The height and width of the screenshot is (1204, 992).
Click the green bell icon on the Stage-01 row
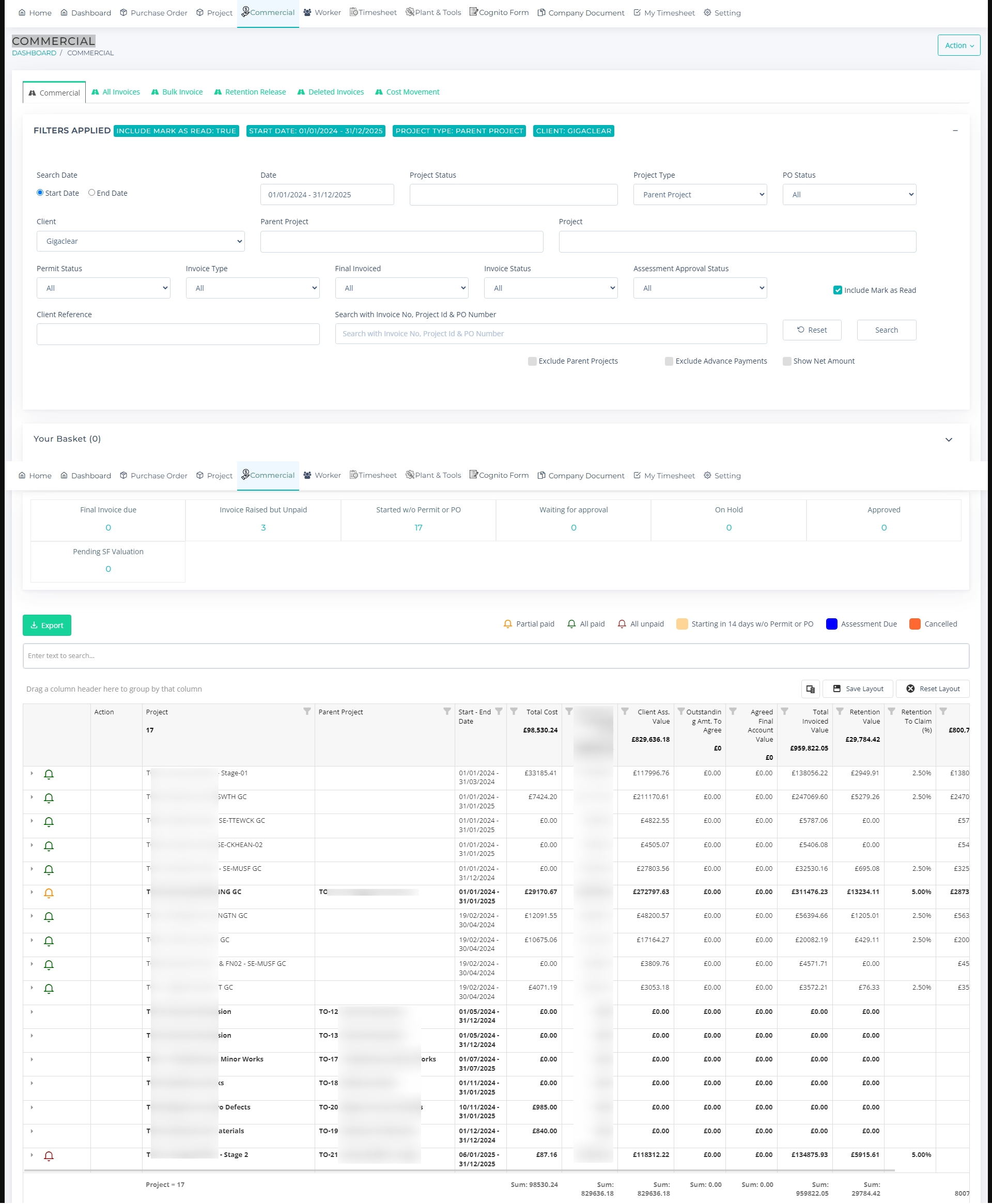coord(49,774)
